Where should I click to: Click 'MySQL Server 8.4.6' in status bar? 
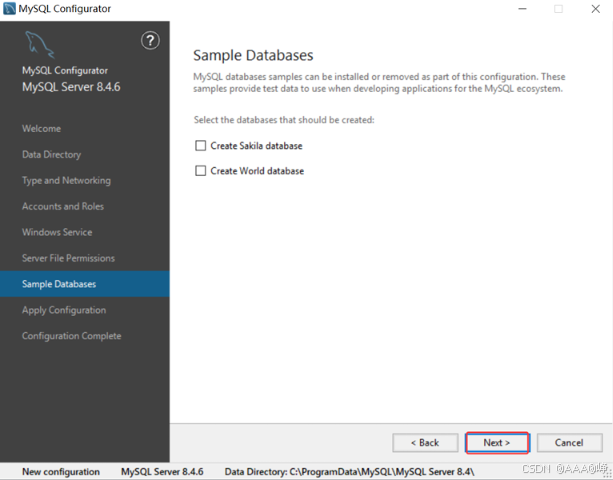click(162, 472)
